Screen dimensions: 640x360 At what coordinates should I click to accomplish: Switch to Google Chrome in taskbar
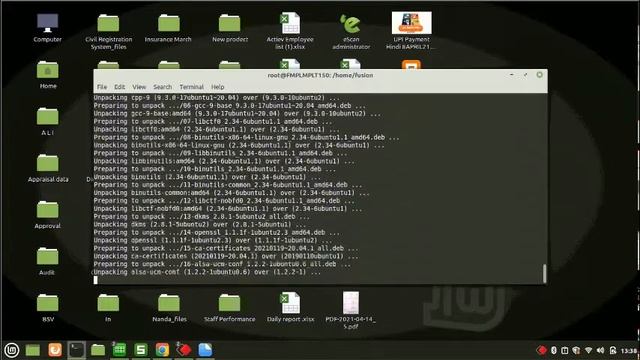point(162,350)
